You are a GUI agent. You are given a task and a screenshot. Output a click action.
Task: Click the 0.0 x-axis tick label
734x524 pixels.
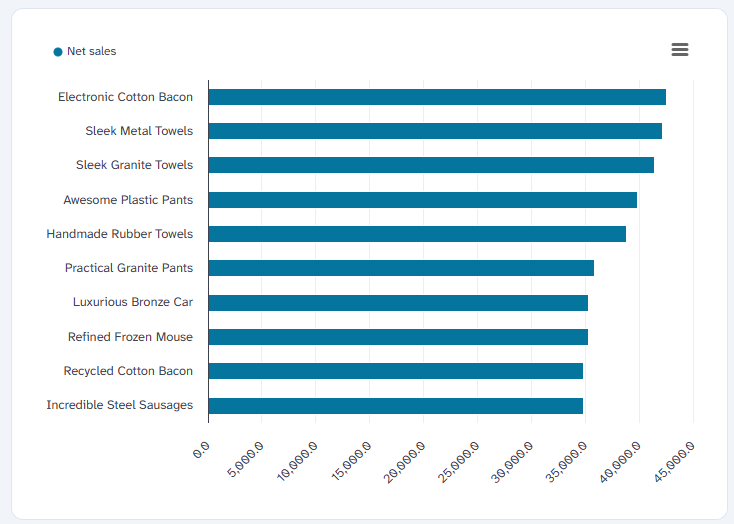(201, 447)
